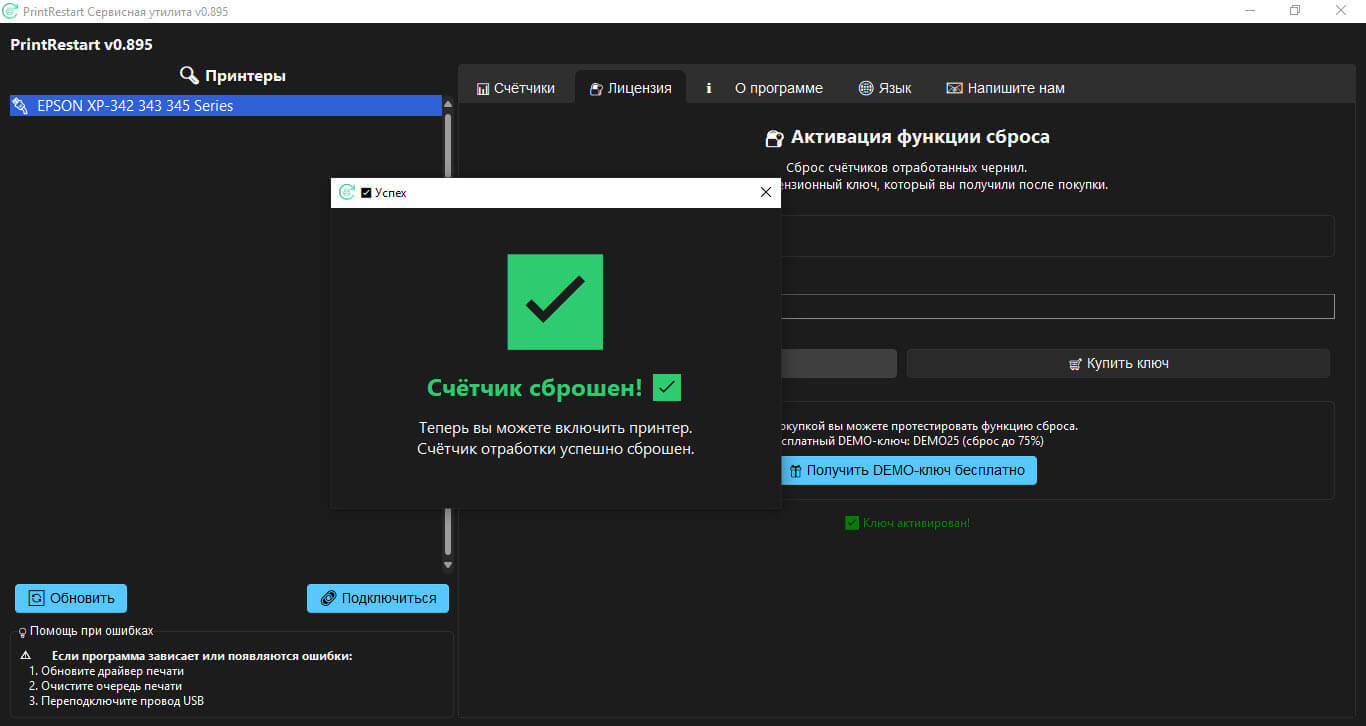Click the cart icon on Купить ключ
Screen dimensions: 1366x726
tap(1076, 364)
